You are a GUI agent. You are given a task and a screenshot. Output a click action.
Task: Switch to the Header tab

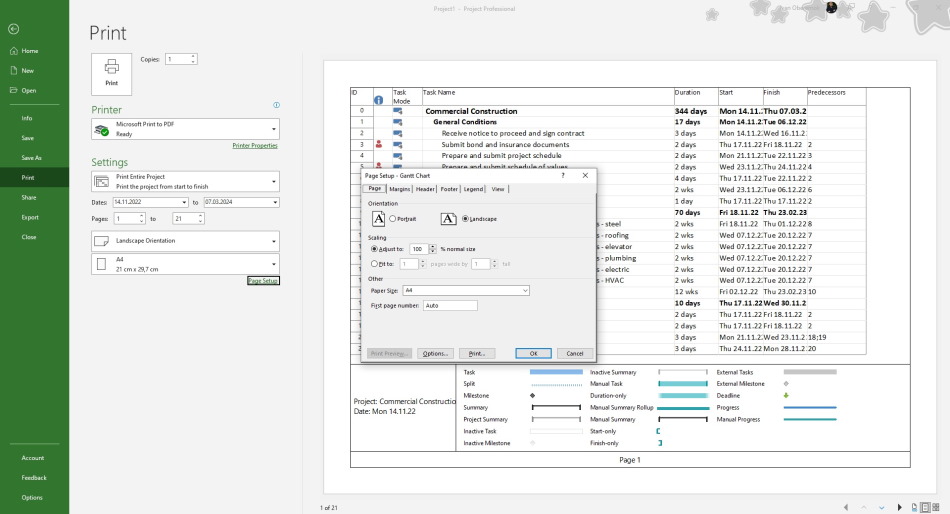click(x=425, y=189)
